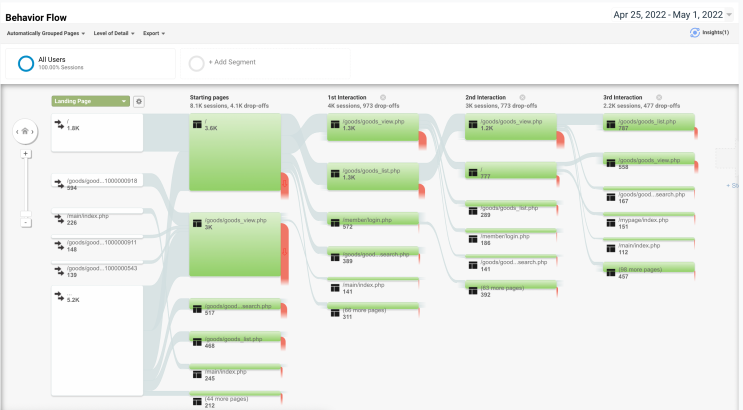The height and width of the screenshot is (410, 743).
Task: Click the Behavior Flow page title
Action: tap(36, 18)
